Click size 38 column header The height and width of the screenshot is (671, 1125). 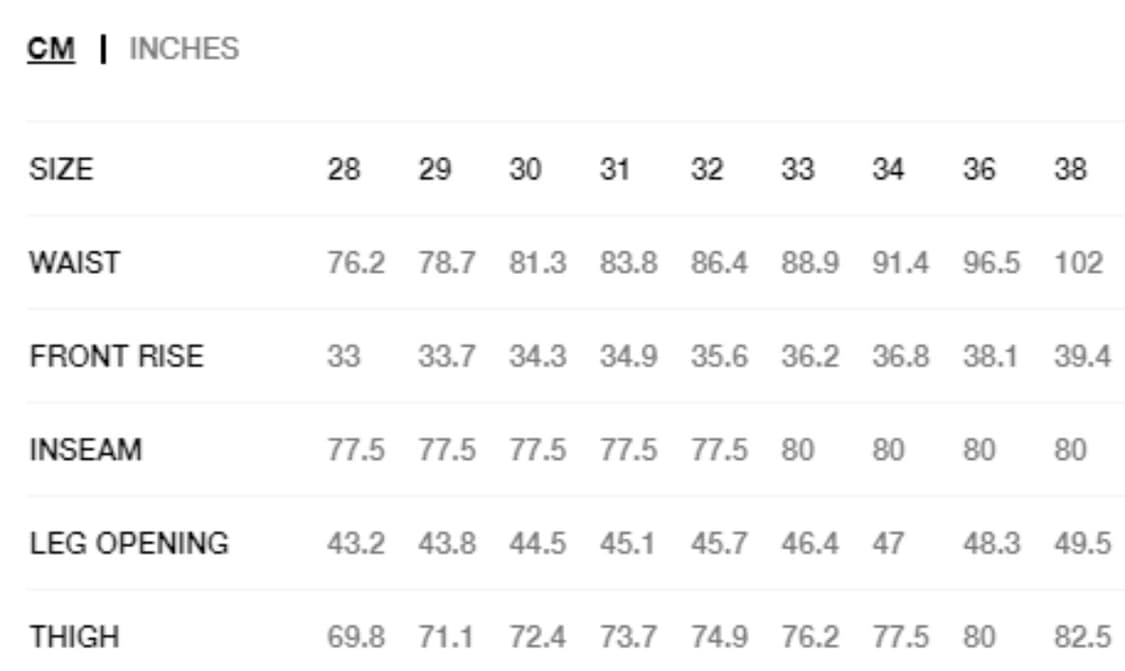coord(1070,169)
